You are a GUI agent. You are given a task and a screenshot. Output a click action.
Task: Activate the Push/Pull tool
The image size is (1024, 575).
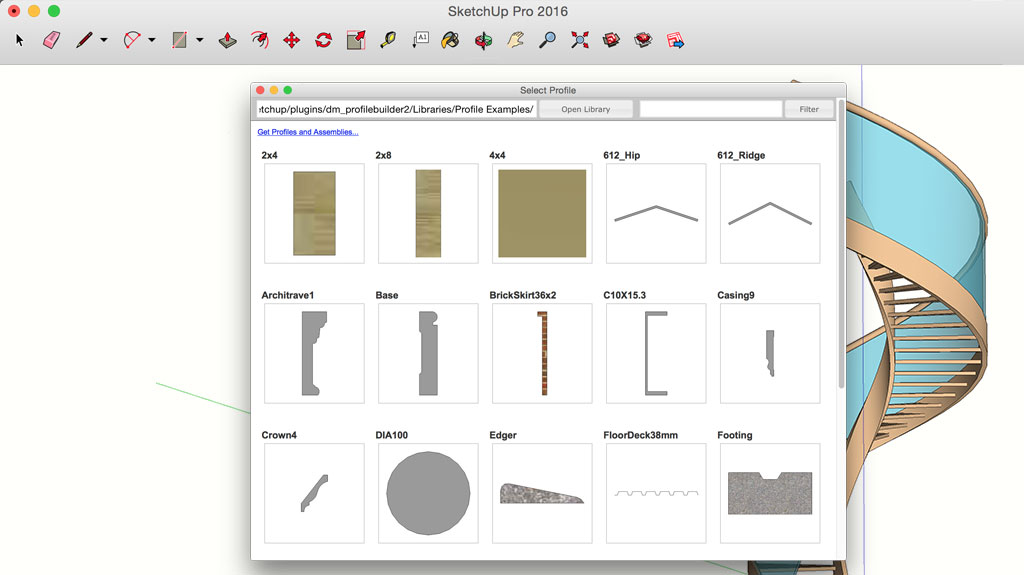(227, 41)
